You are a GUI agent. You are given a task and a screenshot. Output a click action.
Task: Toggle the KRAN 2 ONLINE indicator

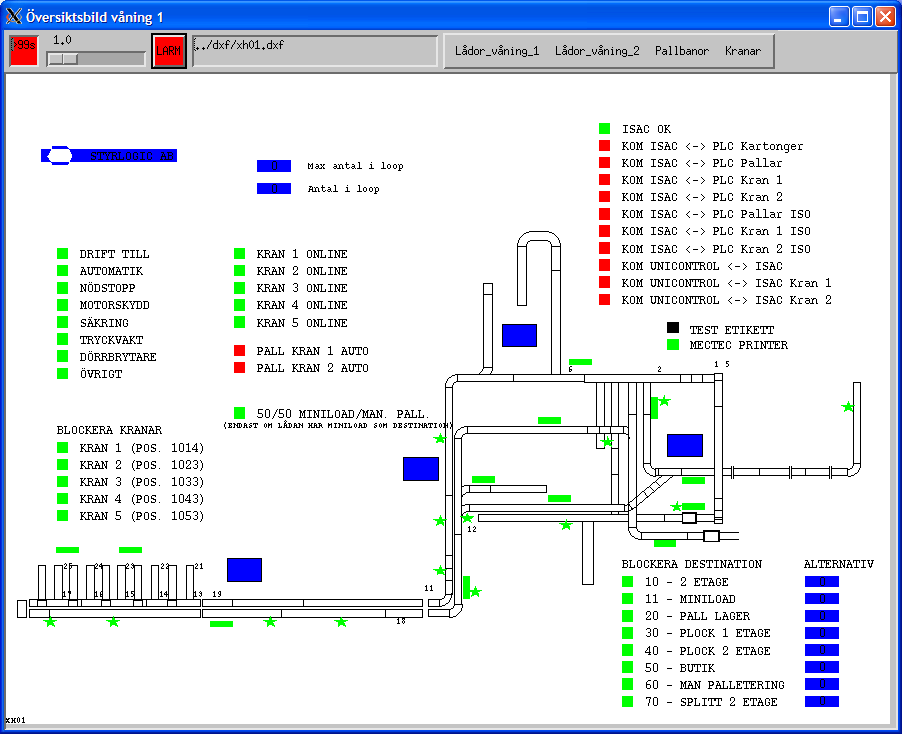(239, 270)
